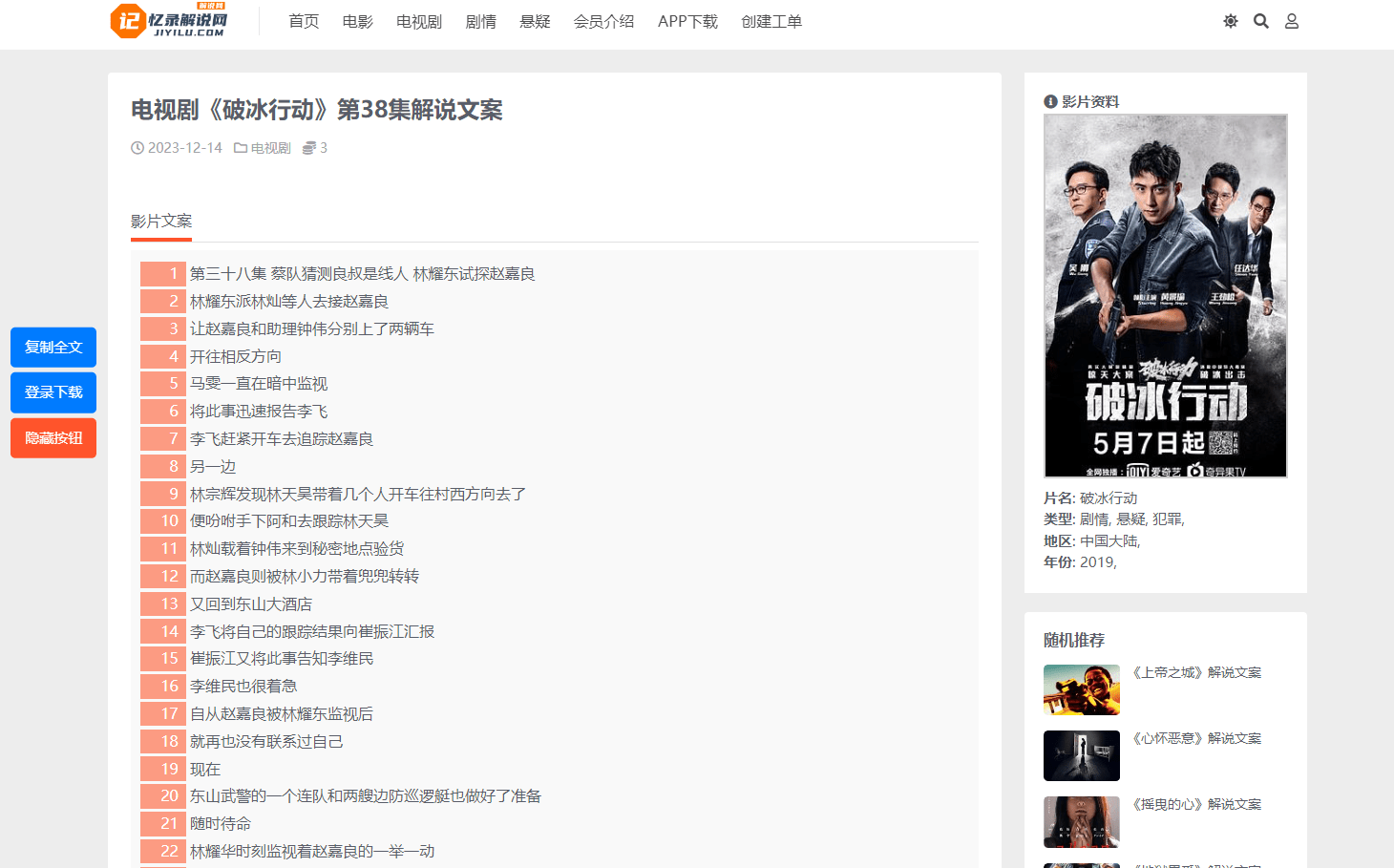Open the 电视剧 category link under title
The width and height of the screenshot is (1394, 868).
pos(270,148)
